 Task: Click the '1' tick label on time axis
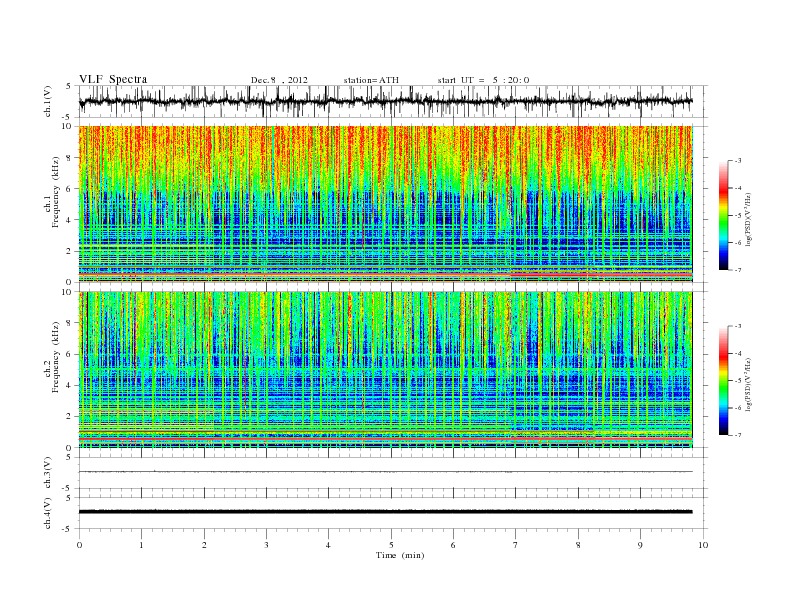(141, 545)
